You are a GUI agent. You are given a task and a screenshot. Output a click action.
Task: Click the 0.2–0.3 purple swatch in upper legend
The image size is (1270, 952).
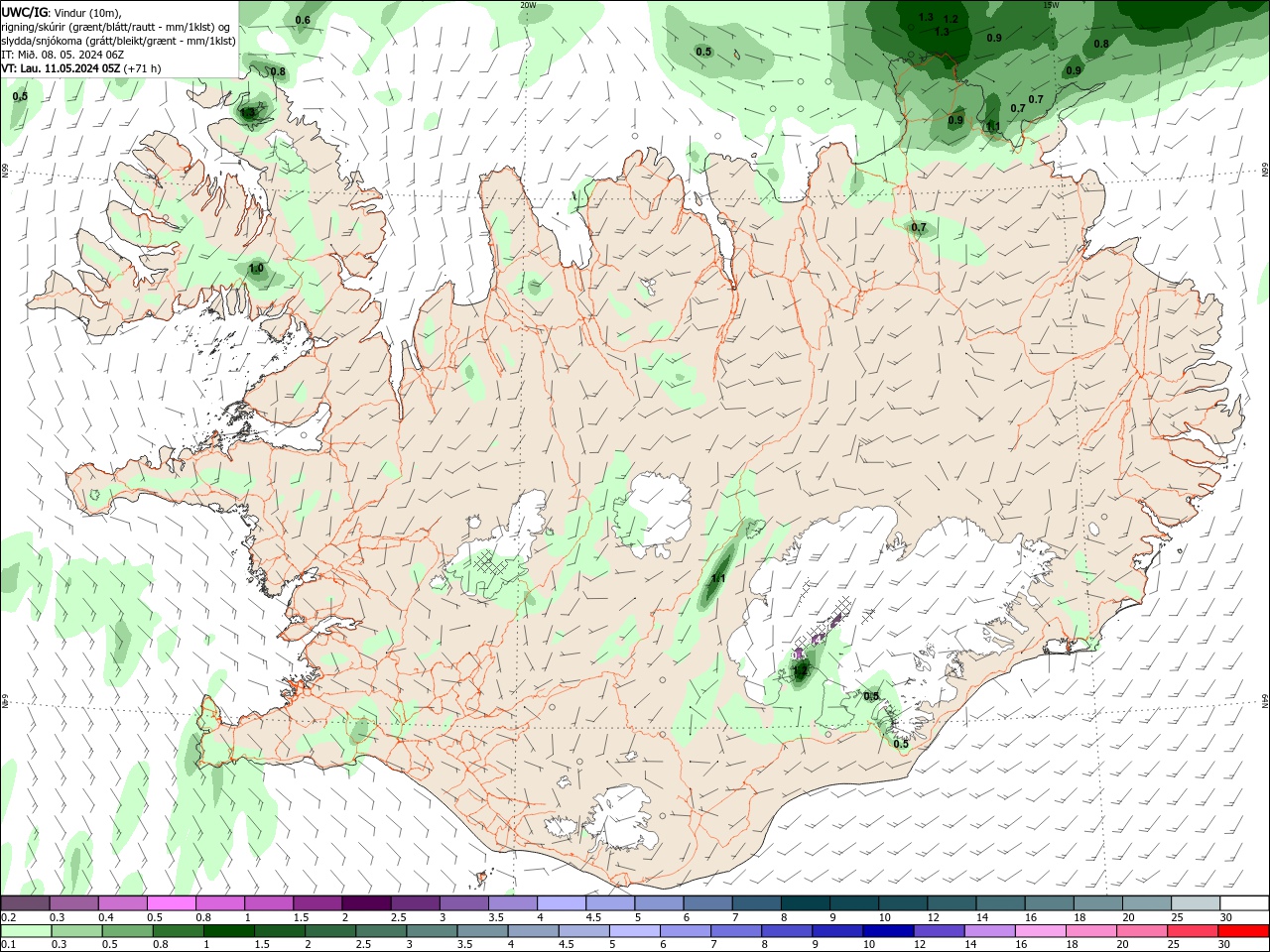(x=25, y=903)
